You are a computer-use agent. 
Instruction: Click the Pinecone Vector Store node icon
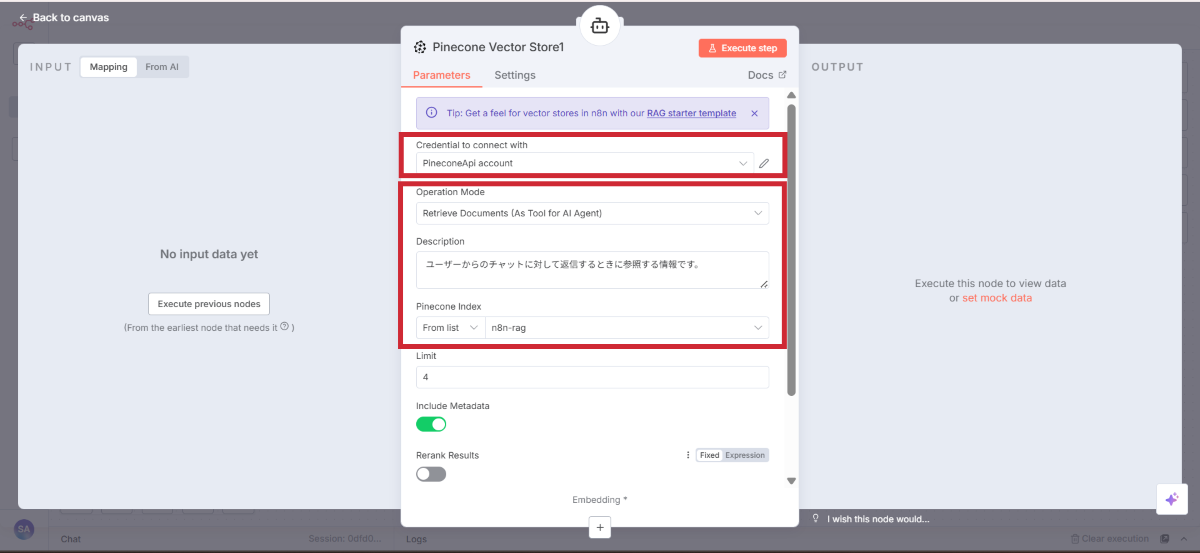[x=420, y=47]
